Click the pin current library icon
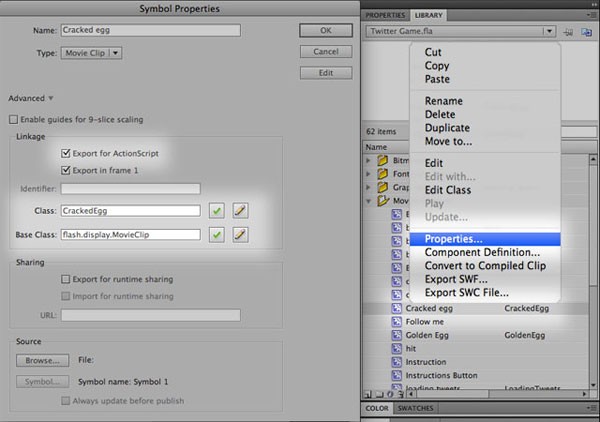The height and width of the screenshot is (422, 600). pos(568,32)
